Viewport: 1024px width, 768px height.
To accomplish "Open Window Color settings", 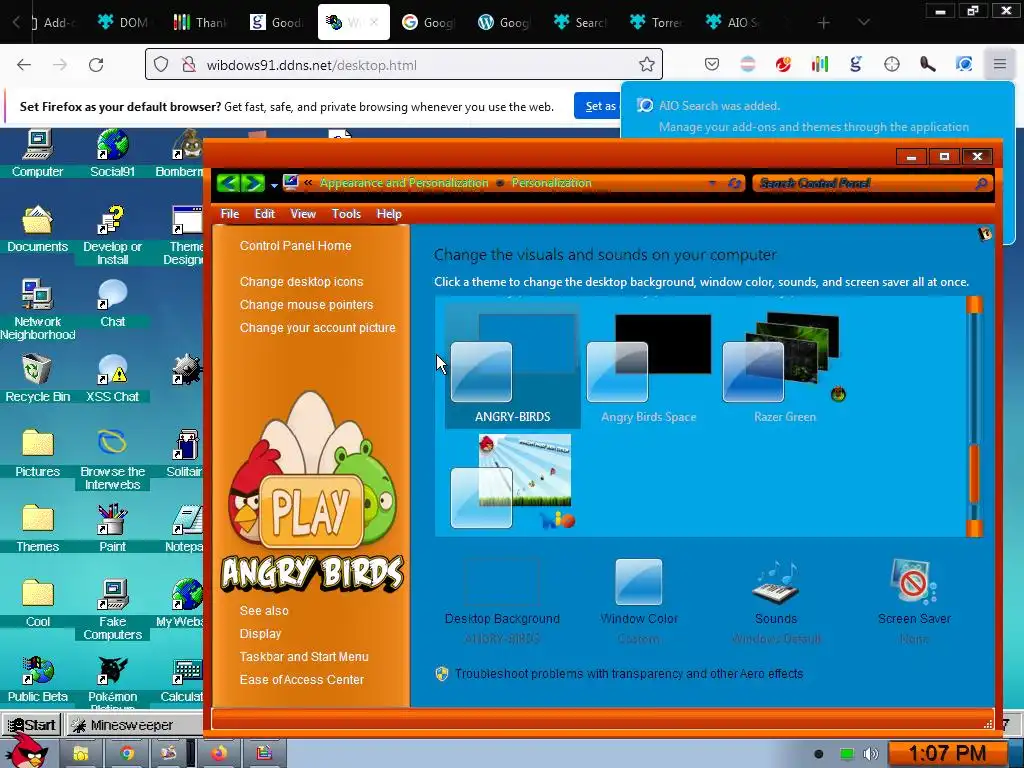I will pyautogui.click(x=639, y=601).
